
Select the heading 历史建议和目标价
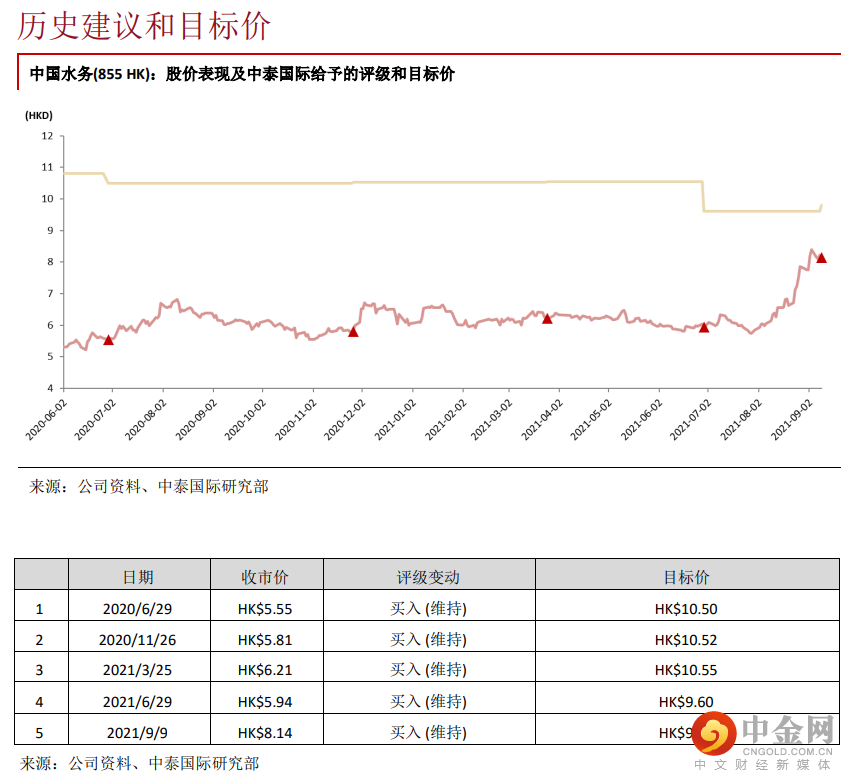point(144,25)
